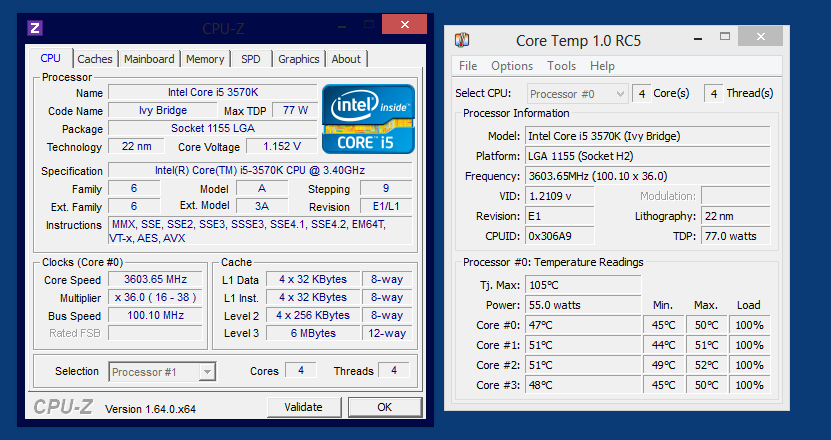This screenshot has height=440, width=831.
Task: Click the TDP value '77.0 watts'
Action: 736,236
